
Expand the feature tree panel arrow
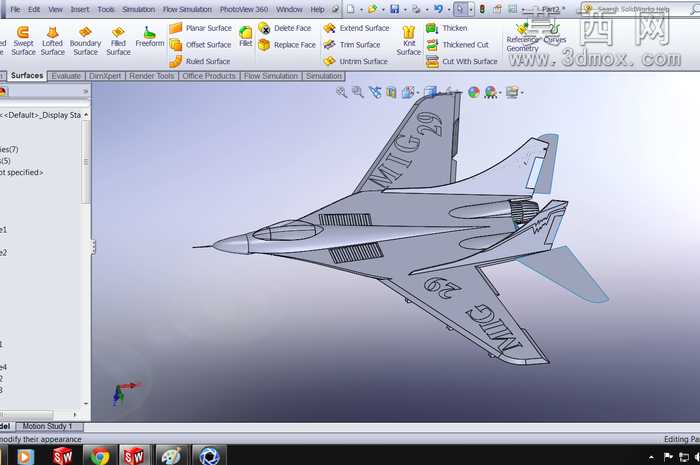tap(86, 91)
